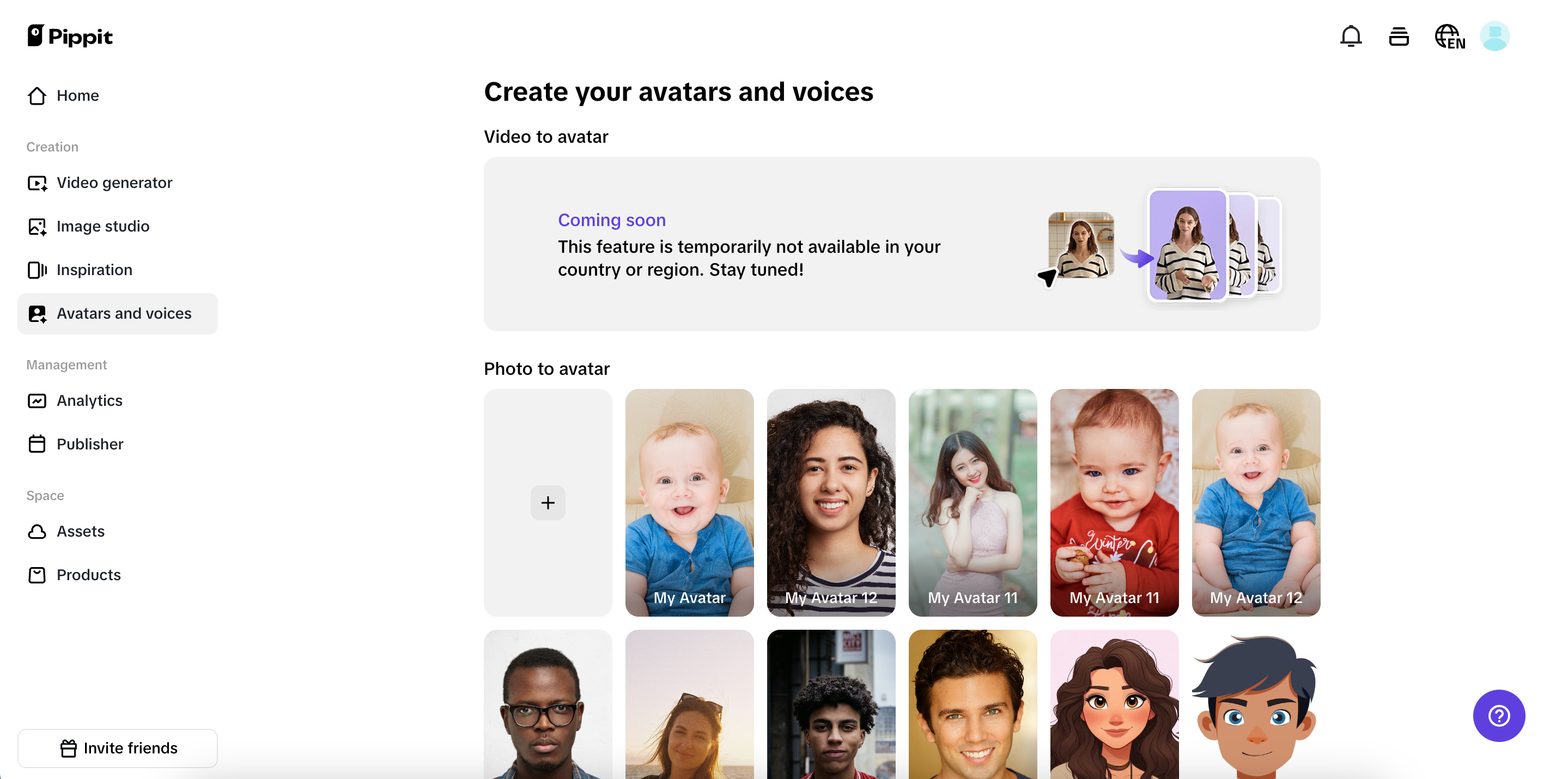Check subscription drawer next to notifications
The height and width of the screenshot is (779, 1568).
[x=1399, y=36]
